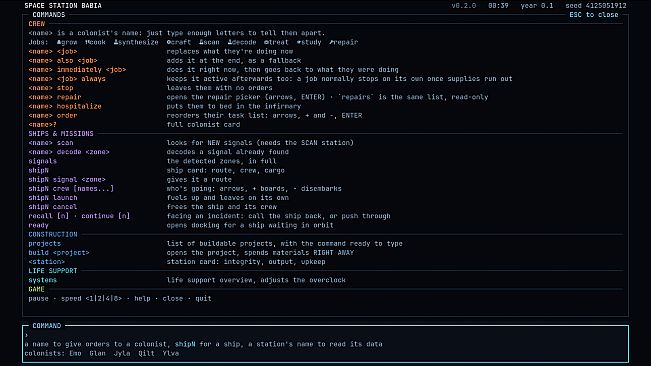Click the 'projects' command

(x=44, y=244)
